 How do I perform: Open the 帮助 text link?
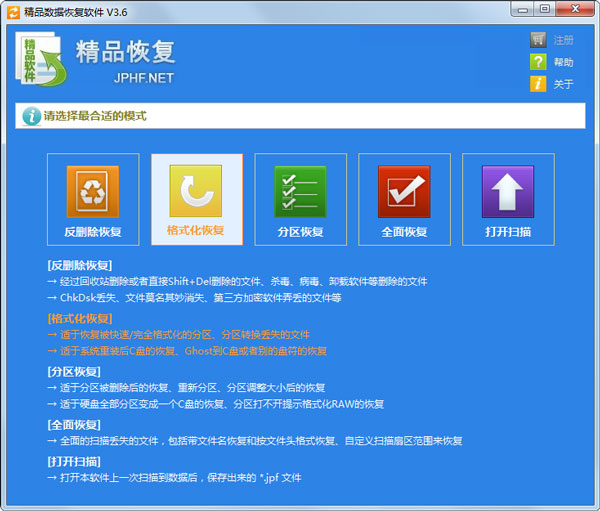tap(563, 62)
